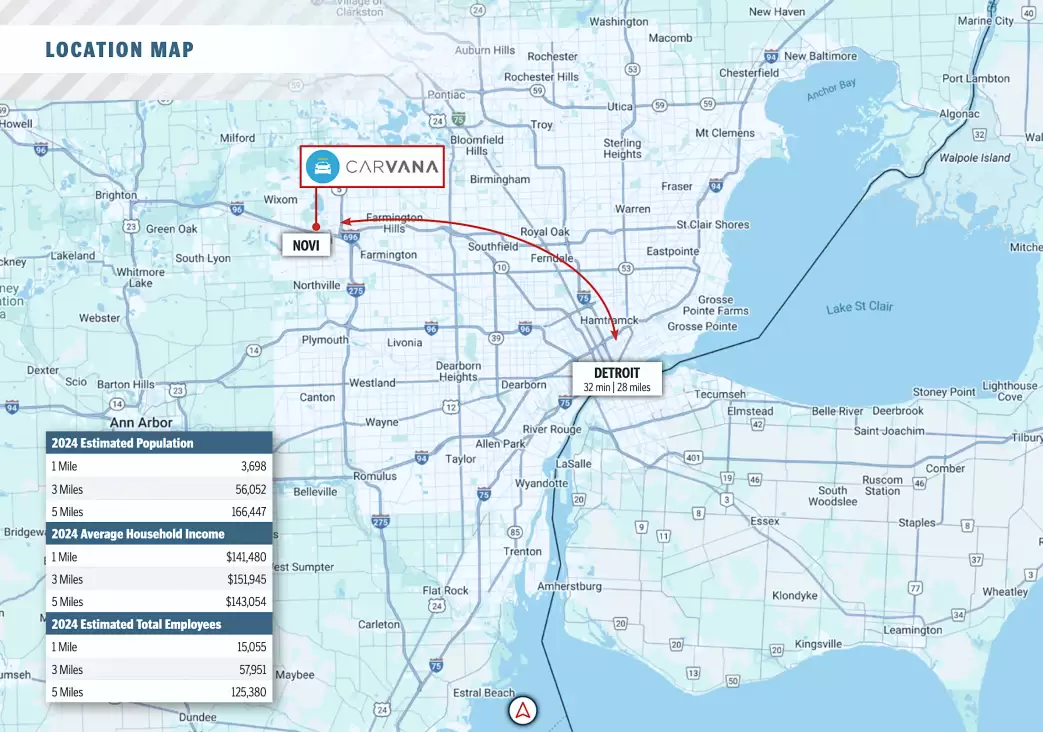The image size is (1043, 732).
Task: Click the Mt Clemens map label
Action: pyautogui.click(x=724, y=133)
